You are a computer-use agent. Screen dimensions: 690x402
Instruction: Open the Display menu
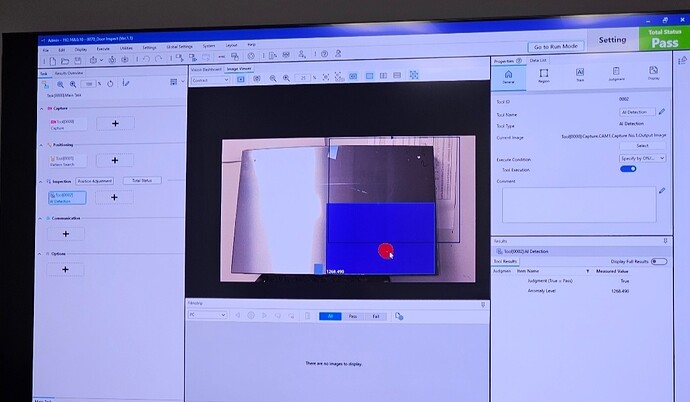click(81, 50)
